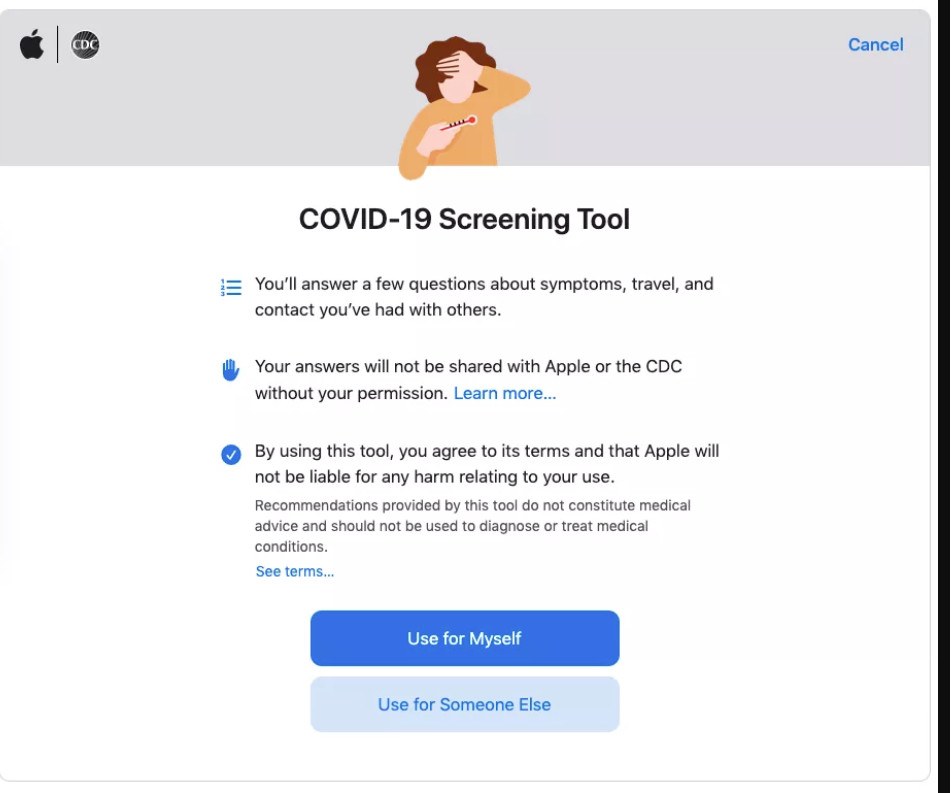Click the terms agreement liability statement
The height and width of the screenshot is (793, 951).
click(x=487, y=464)
